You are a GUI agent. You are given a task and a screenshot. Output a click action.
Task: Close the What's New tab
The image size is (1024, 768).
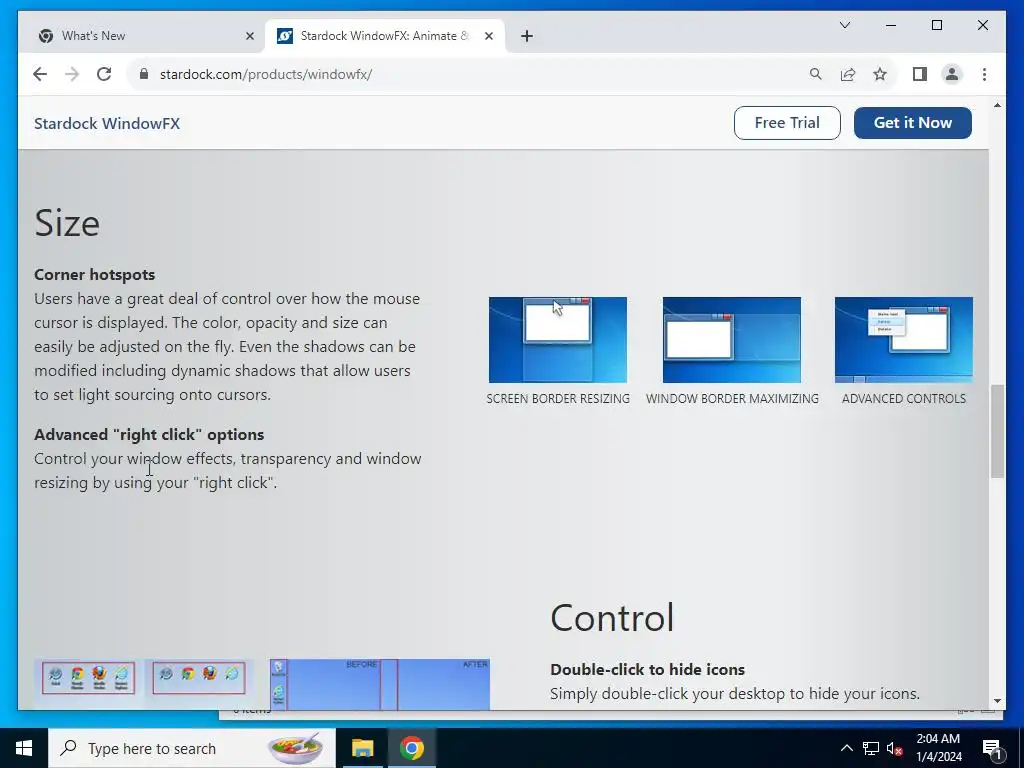click(x=249, y=36)
